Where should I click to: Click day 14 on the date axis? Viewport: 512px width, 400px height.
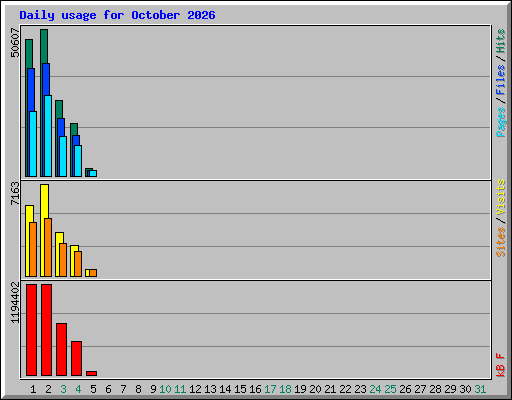(x=225, y=389)
